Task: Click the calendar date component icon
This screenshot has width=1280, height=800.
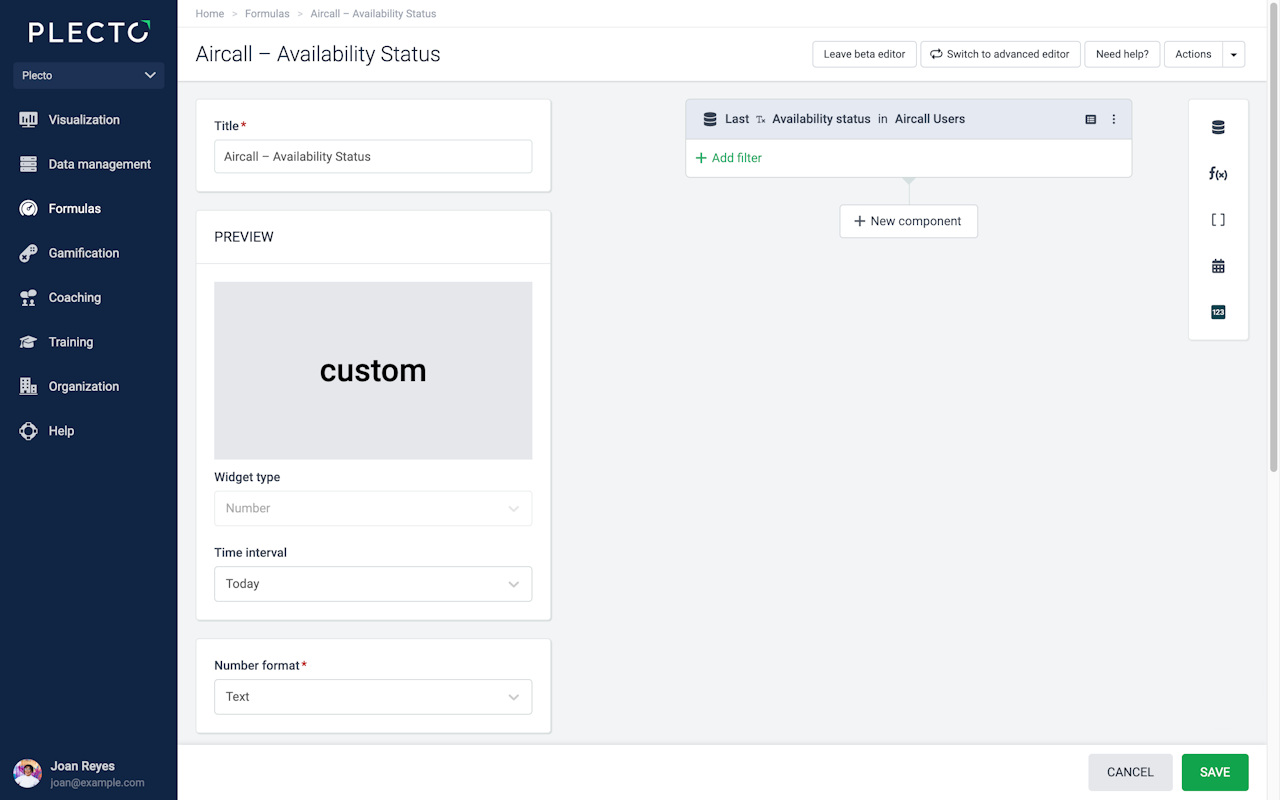Action: pos(1218,266)
